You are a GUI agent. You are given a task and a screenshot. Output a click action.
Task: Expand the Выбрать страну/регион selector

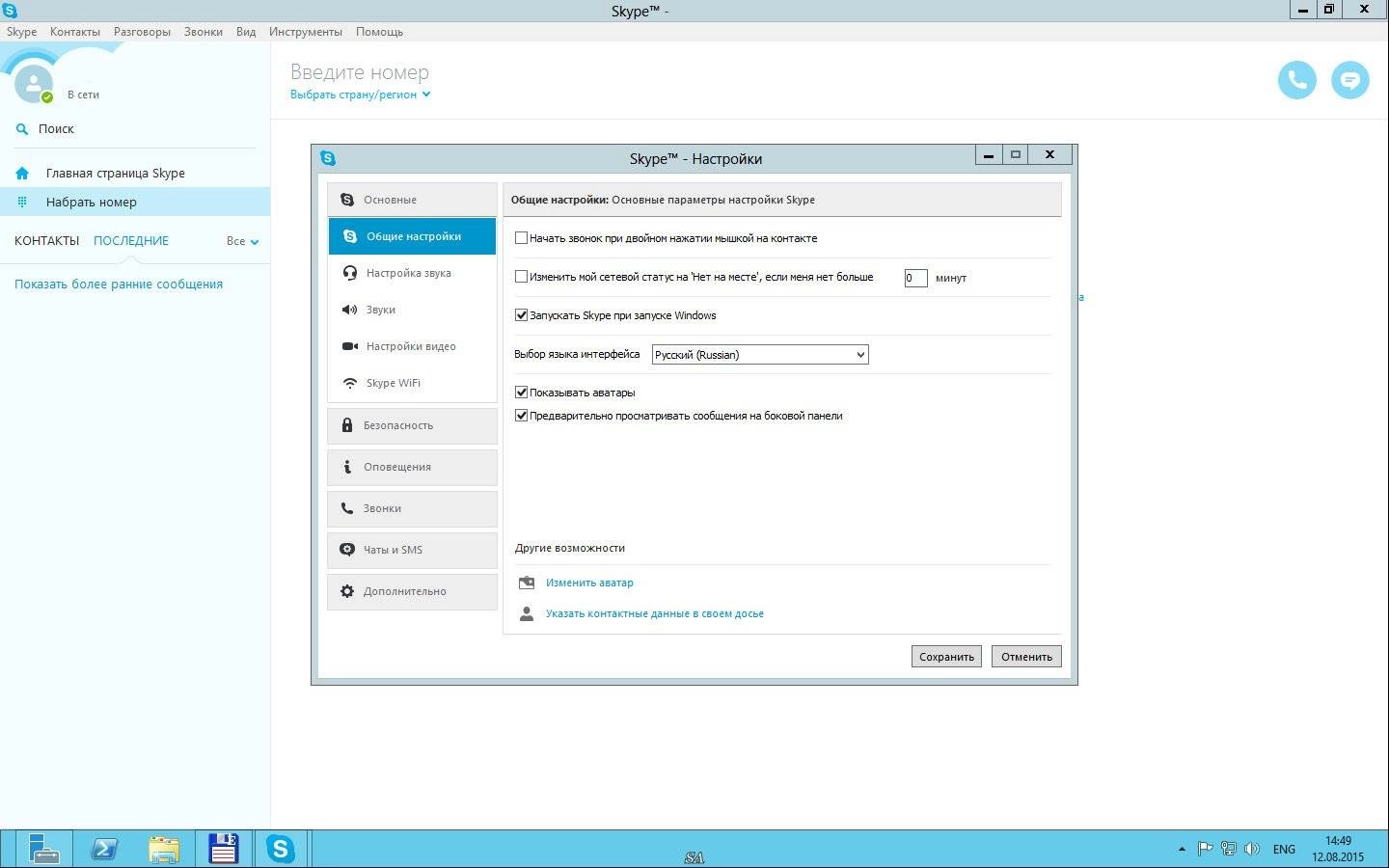pos(360,95)
